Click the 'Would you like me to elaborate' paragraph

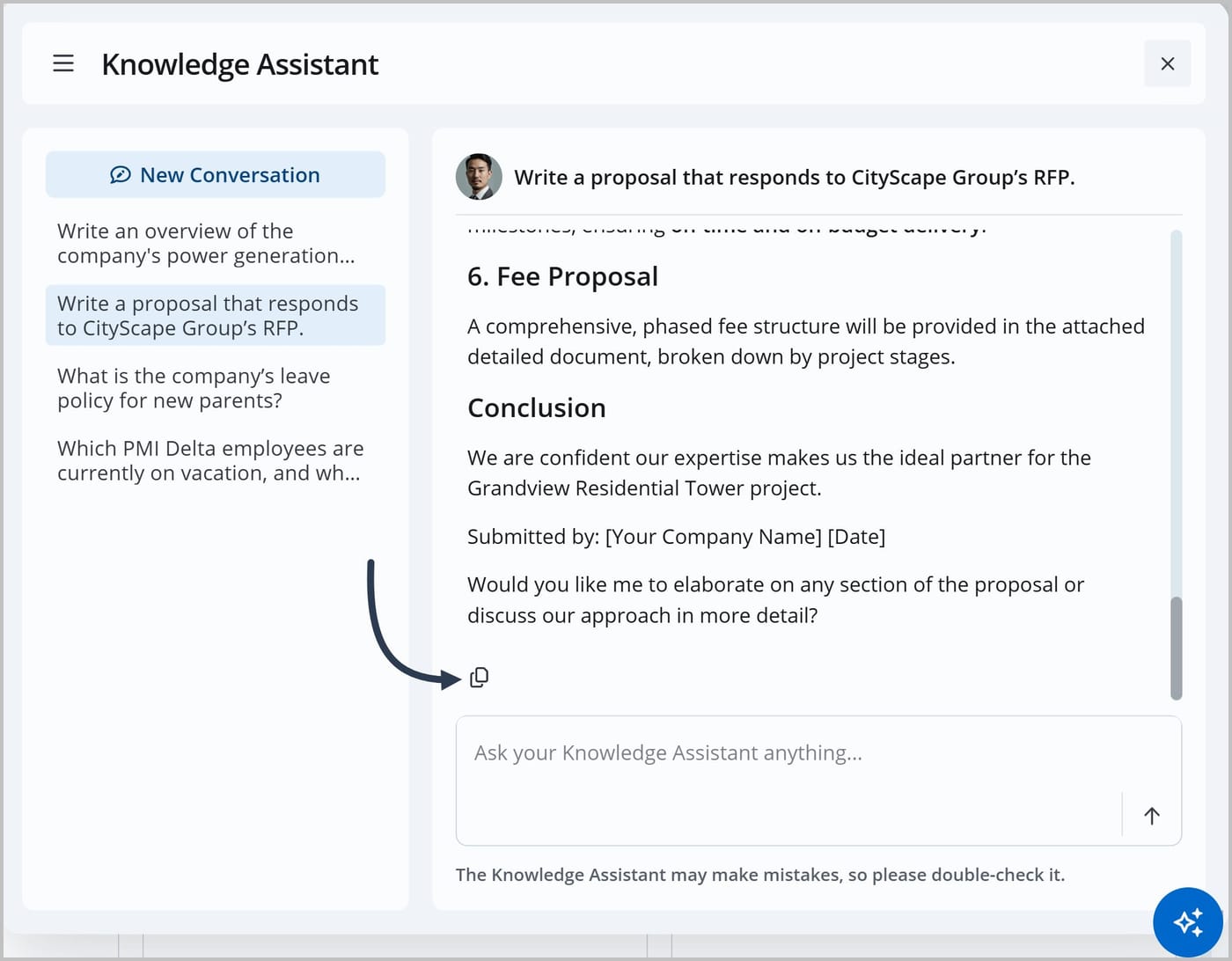(775, 600)
